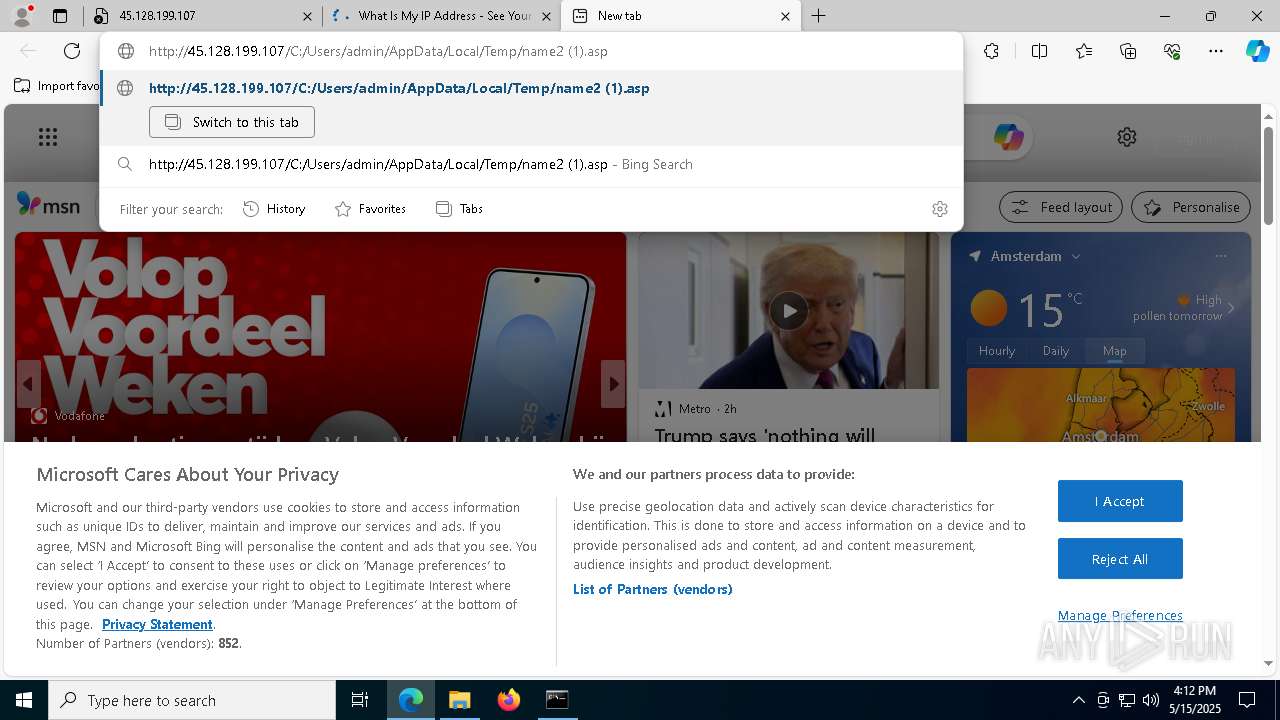
Task: Click the Reject All button
Action: click(x=1120, y=559)
